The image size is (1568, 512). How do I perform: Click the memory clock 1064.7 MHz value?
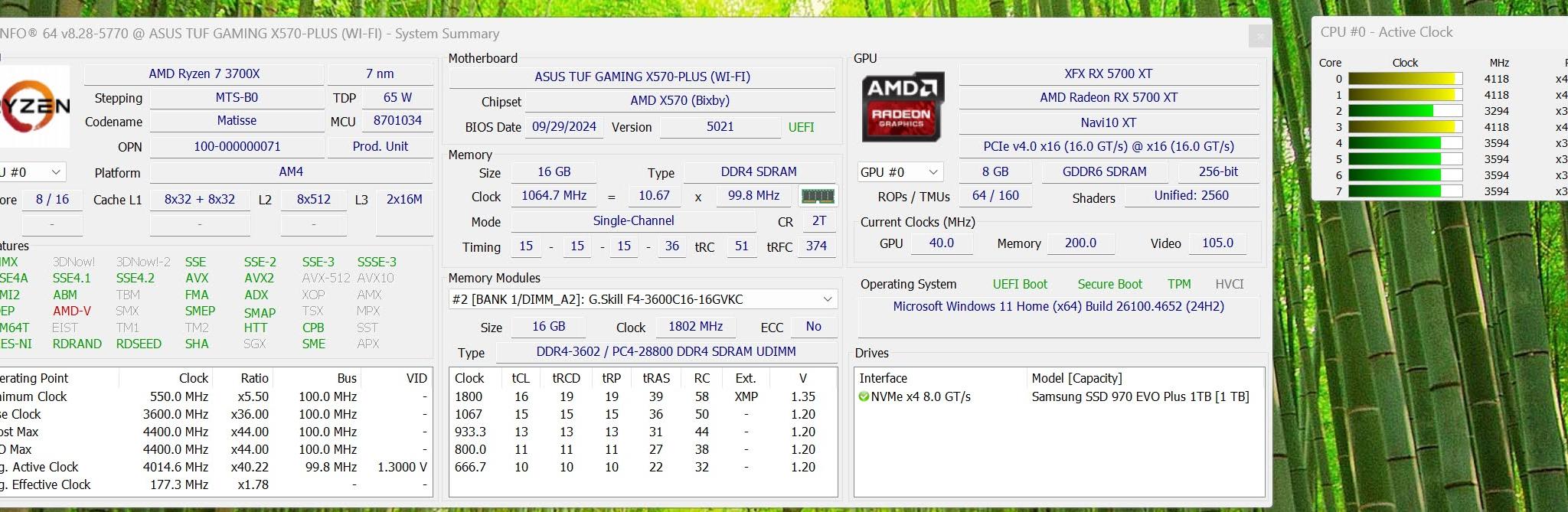(x=554, y=196)
